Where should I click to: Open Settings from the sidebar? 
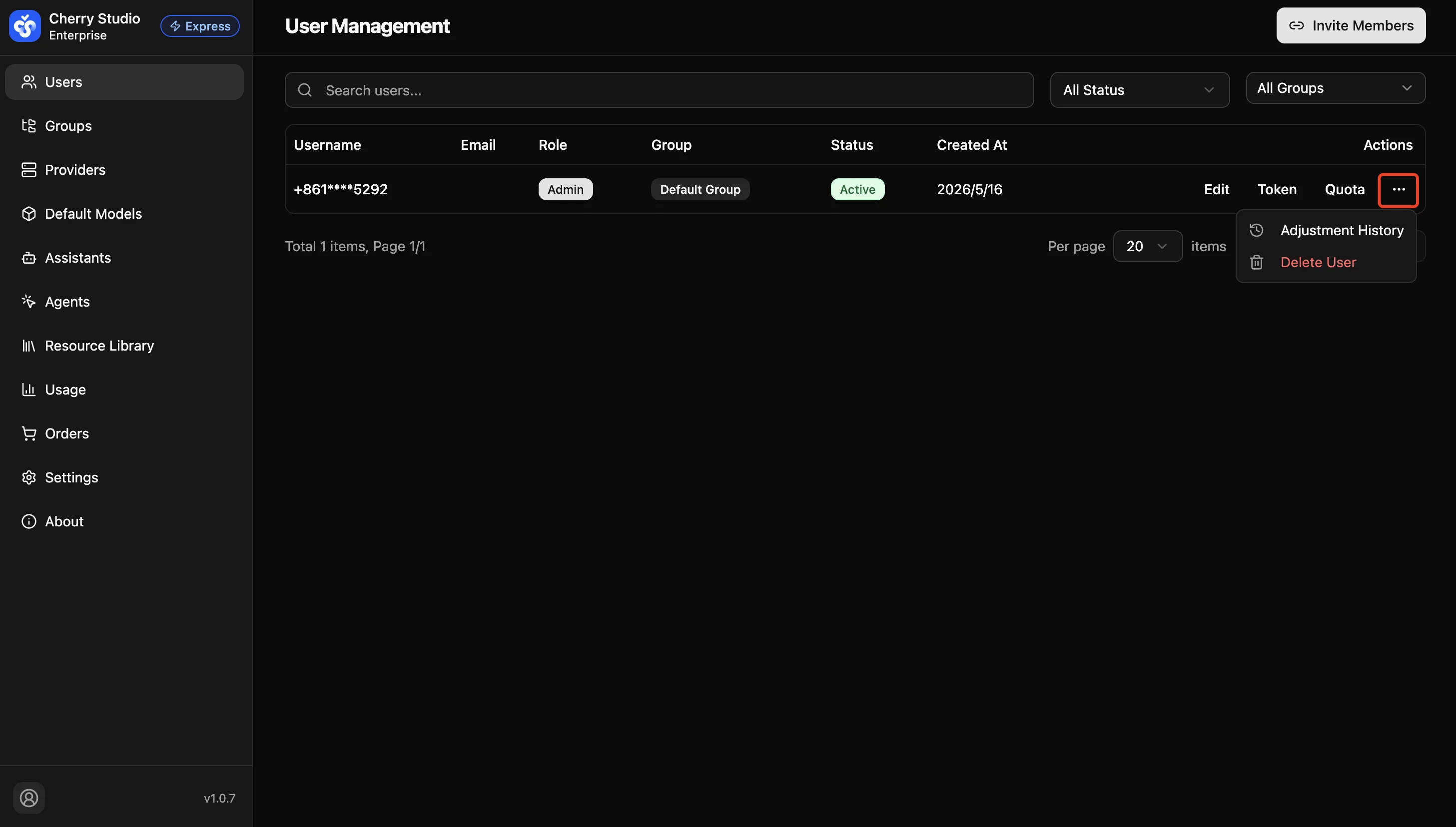pyautogui.click(x=124, y=477)
